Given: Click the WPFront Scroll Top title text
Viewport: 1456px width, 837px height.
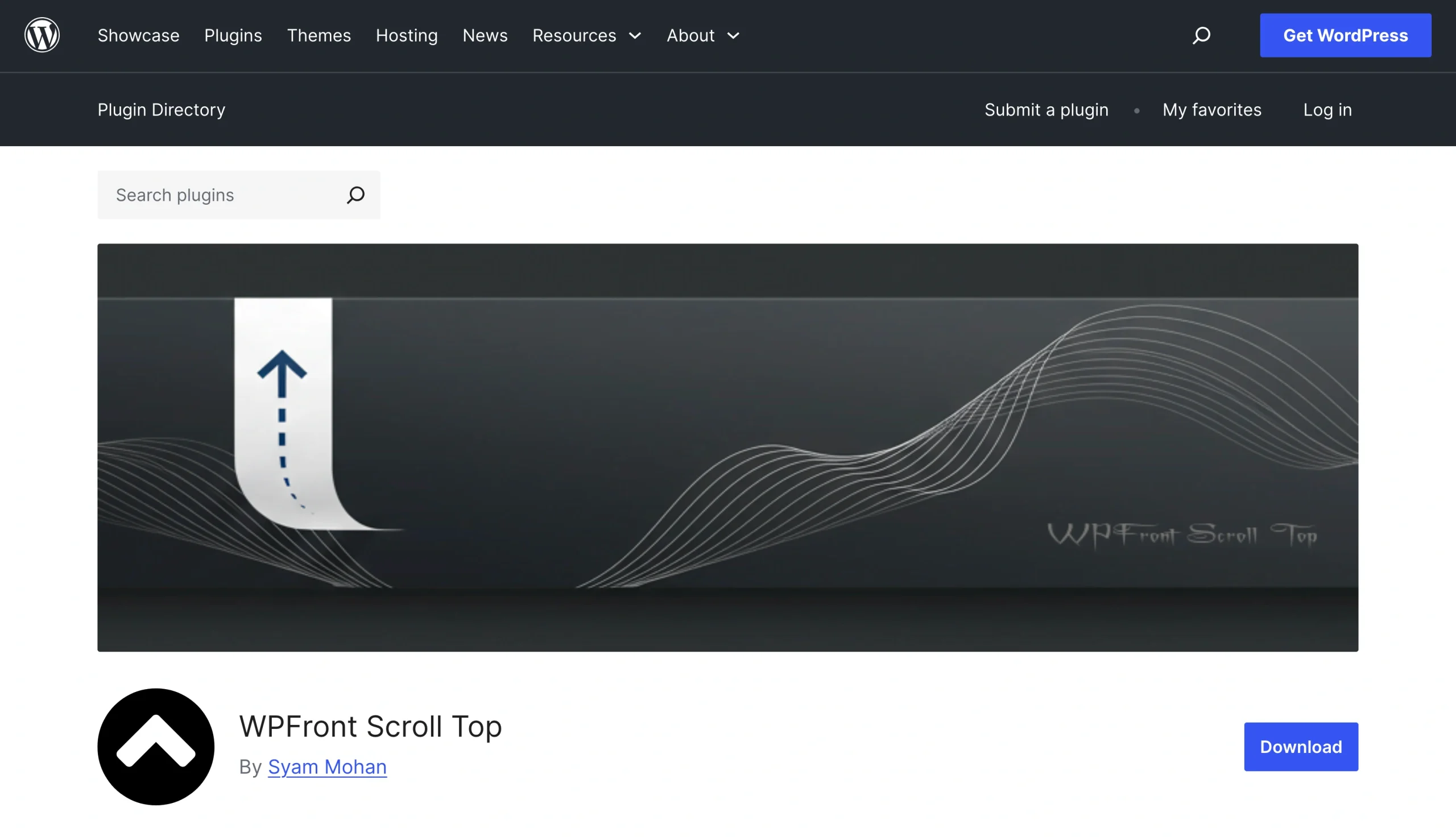Looking at the screenshot, I should [371, 726].
